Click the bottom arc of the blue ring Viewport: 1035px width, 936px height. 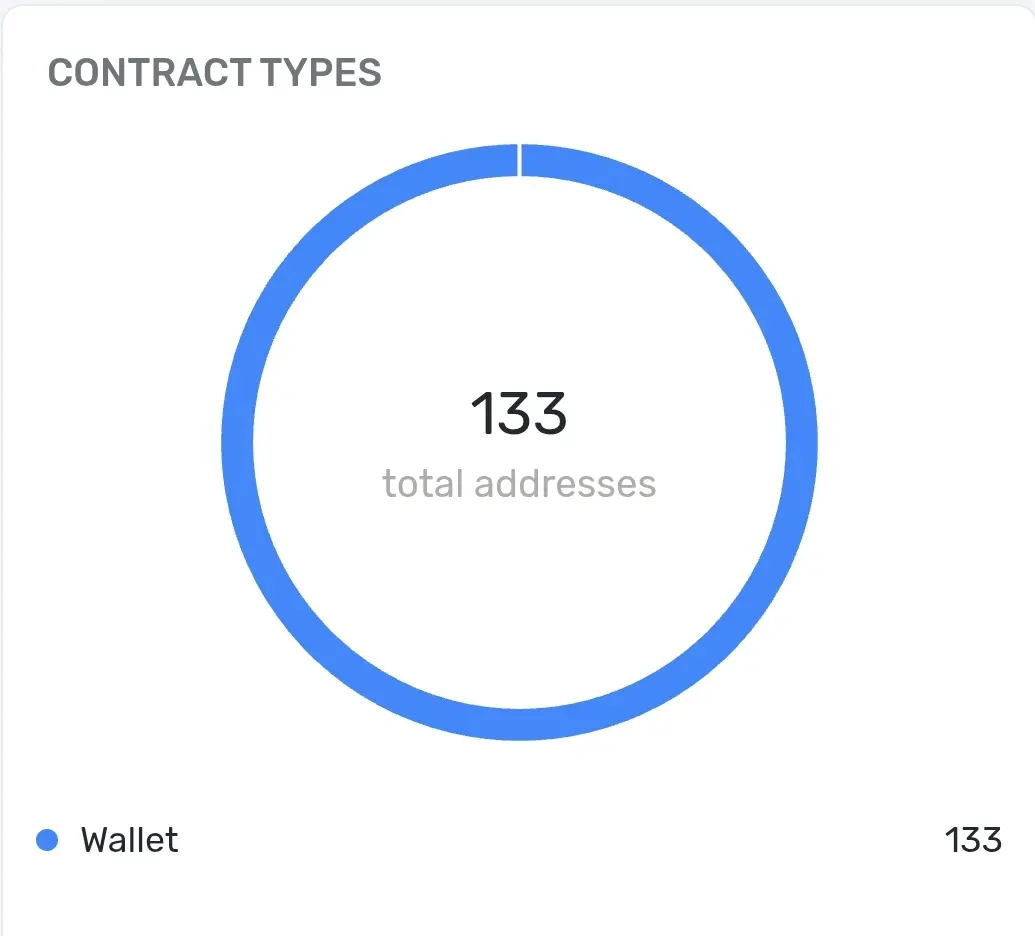[519, 724]
